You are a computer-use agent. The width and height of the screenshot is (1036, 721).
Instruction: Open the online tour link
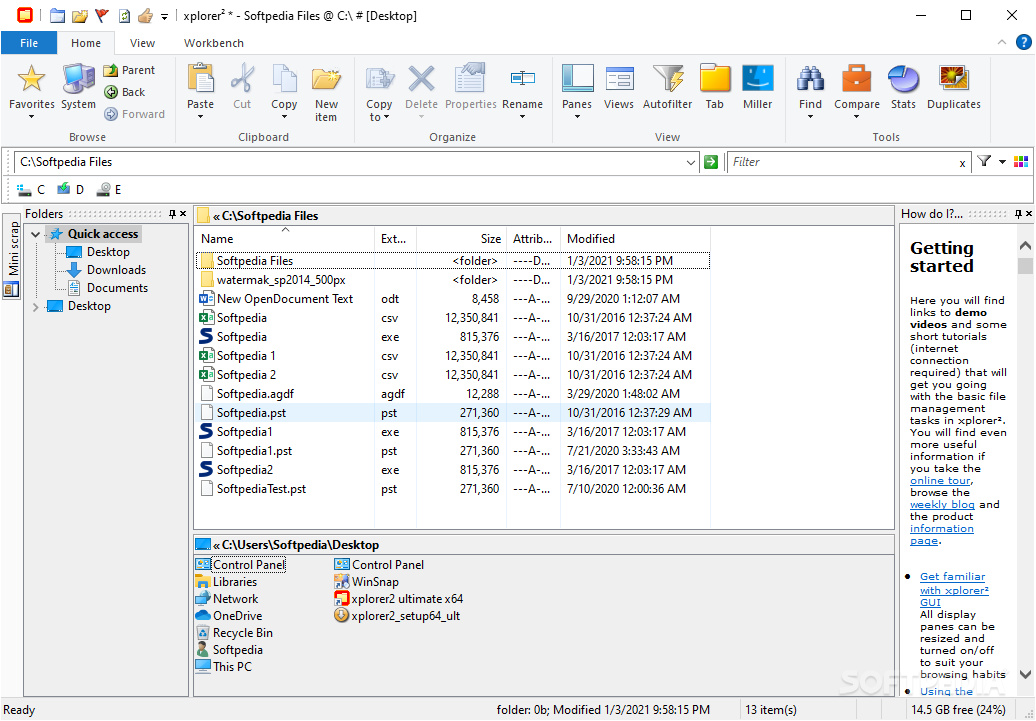coord(940,480)
